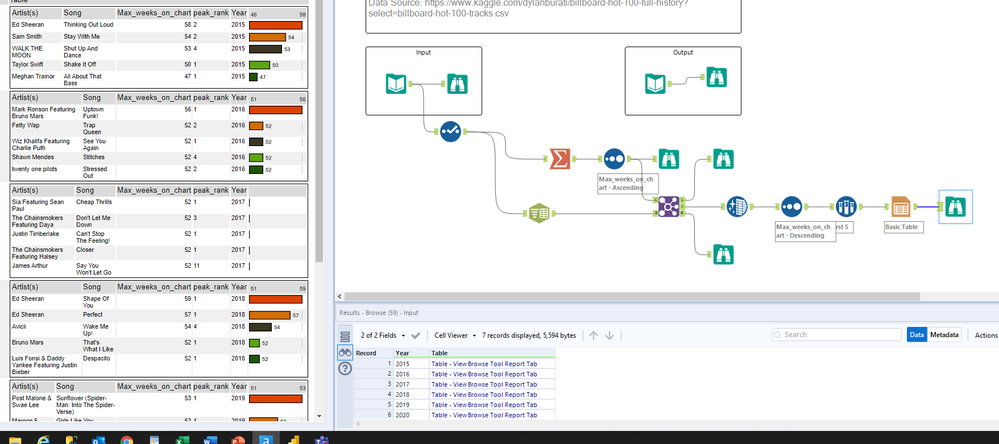Viewport: 999px width, 444px height.
Task: Select the Input Data tool in Output container
Action: (x=655, y=84)
